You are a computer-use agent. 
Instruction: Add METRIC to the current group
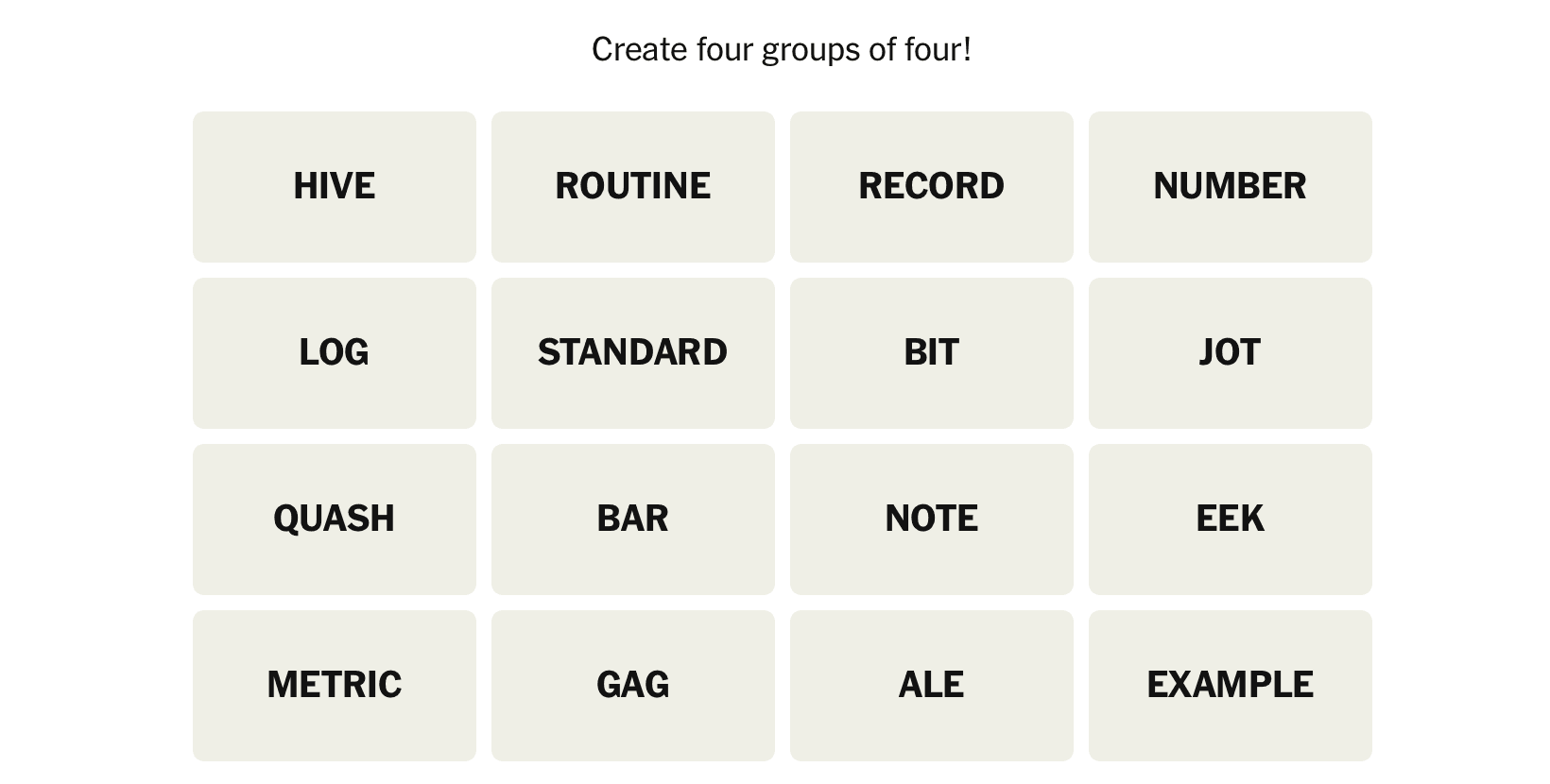tap(334, 685)
